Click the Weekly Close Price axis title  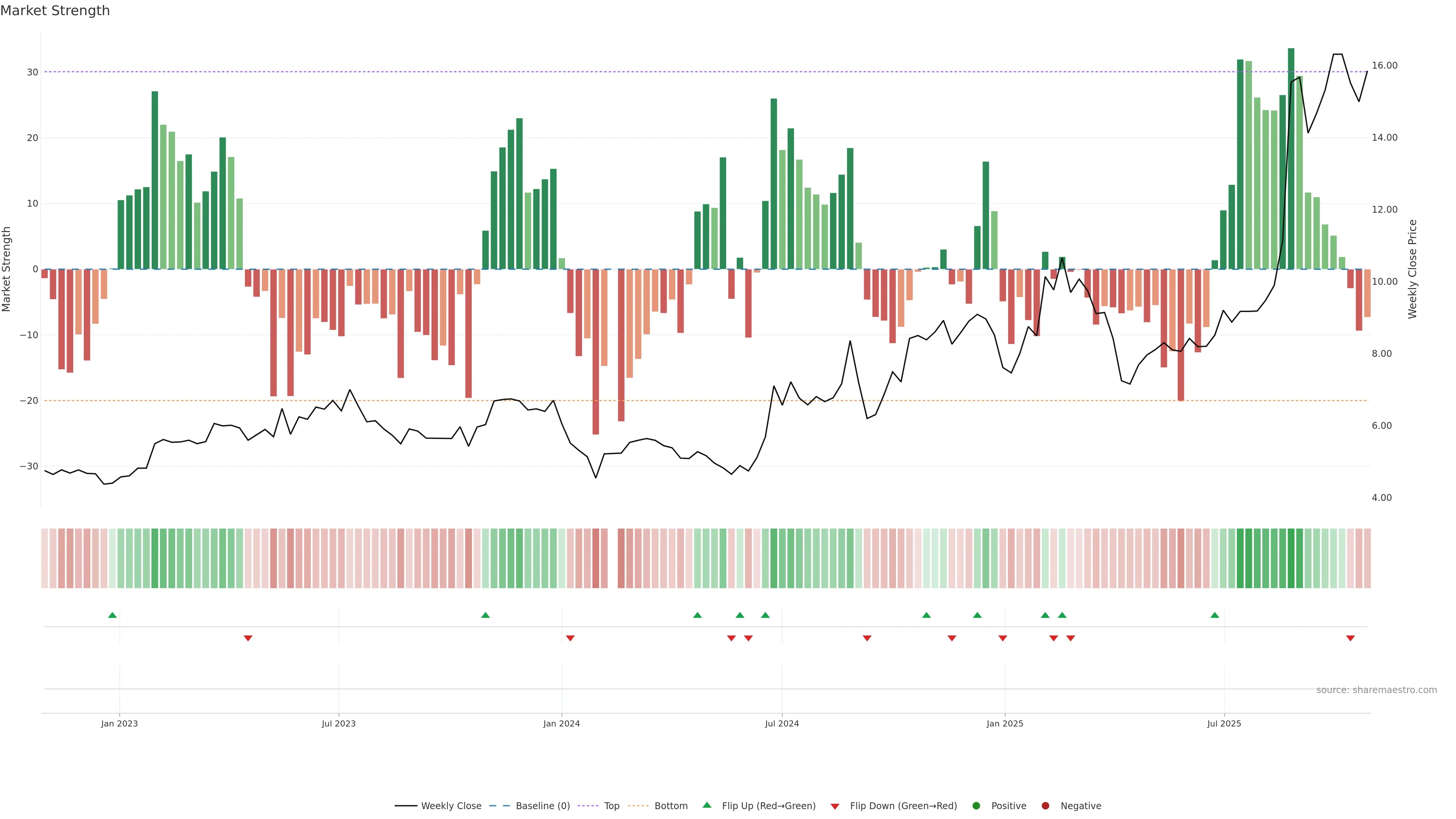pyautogui.click(x=1412, y=269)
